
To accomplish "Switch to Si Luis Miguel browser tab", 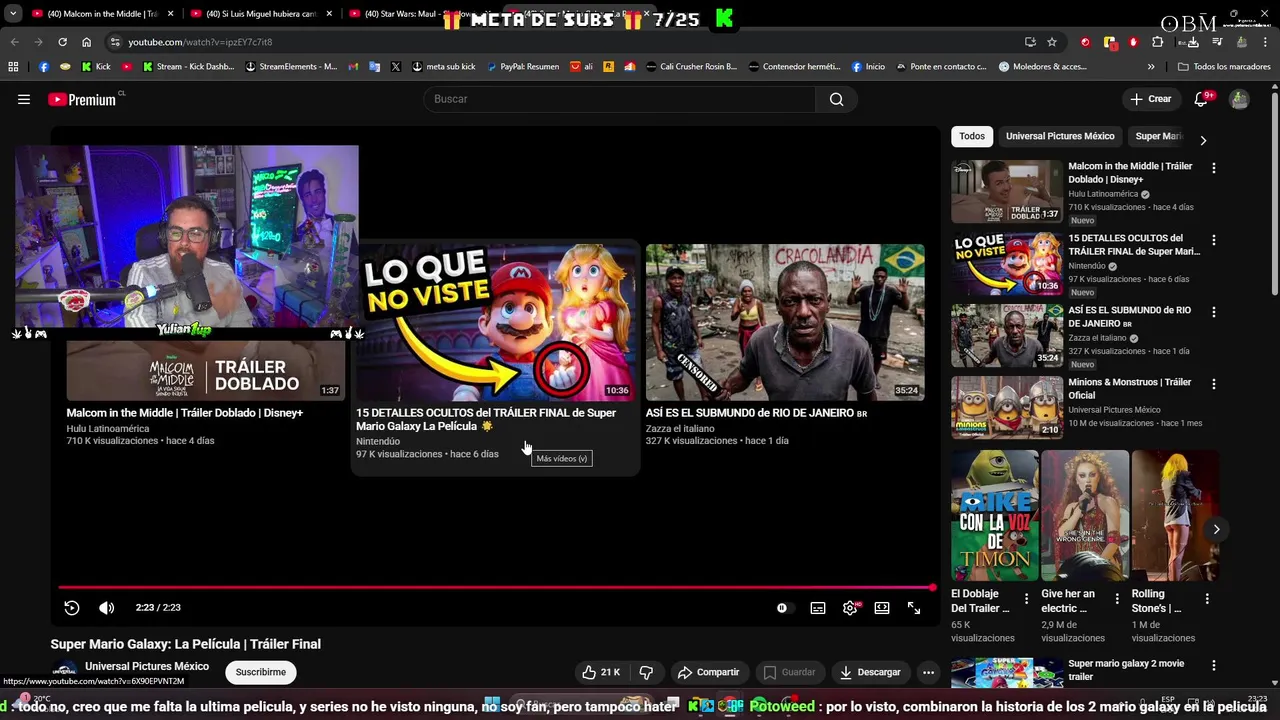I will pos(262,14).
